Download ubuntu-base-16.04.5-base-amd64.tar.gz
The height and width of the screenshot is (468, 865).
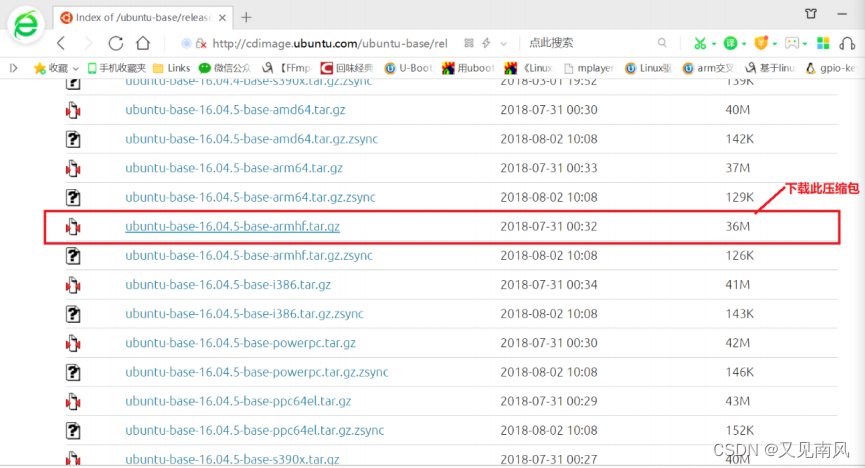pos(235,110)
